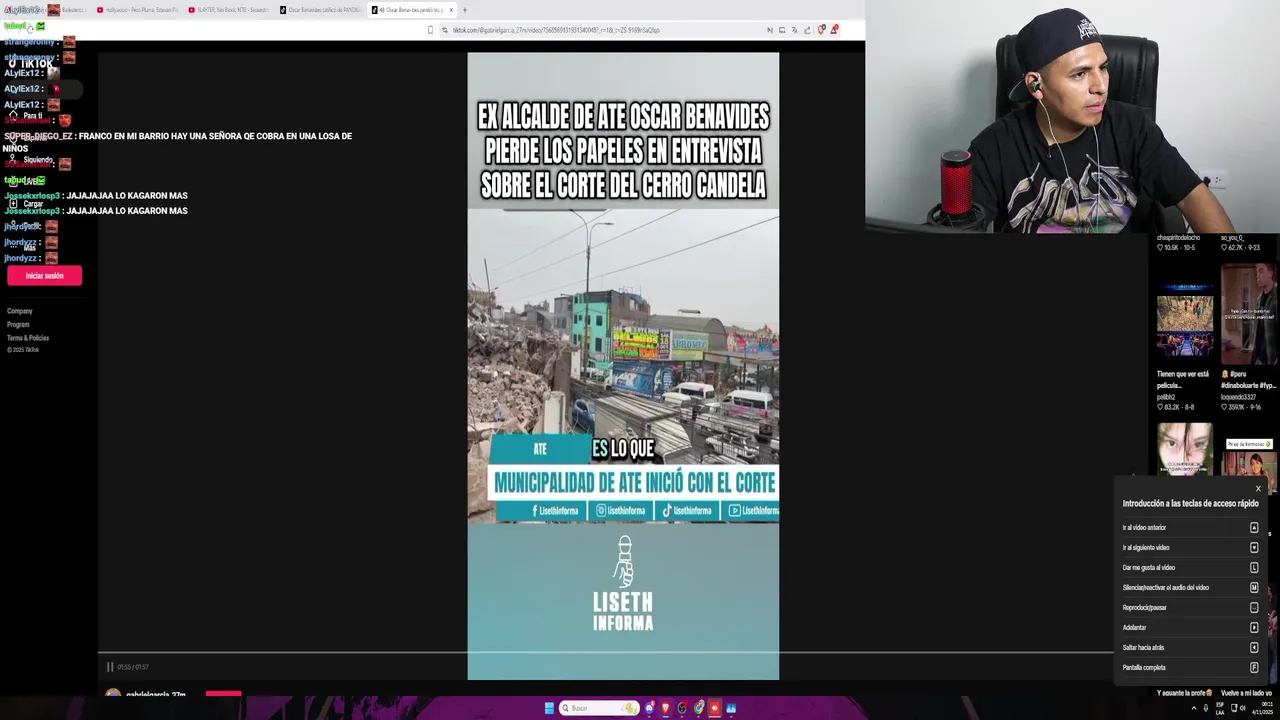1280x720 pixels.
Task: Click the M key icon for muting audio
Action: (1254, 588)
